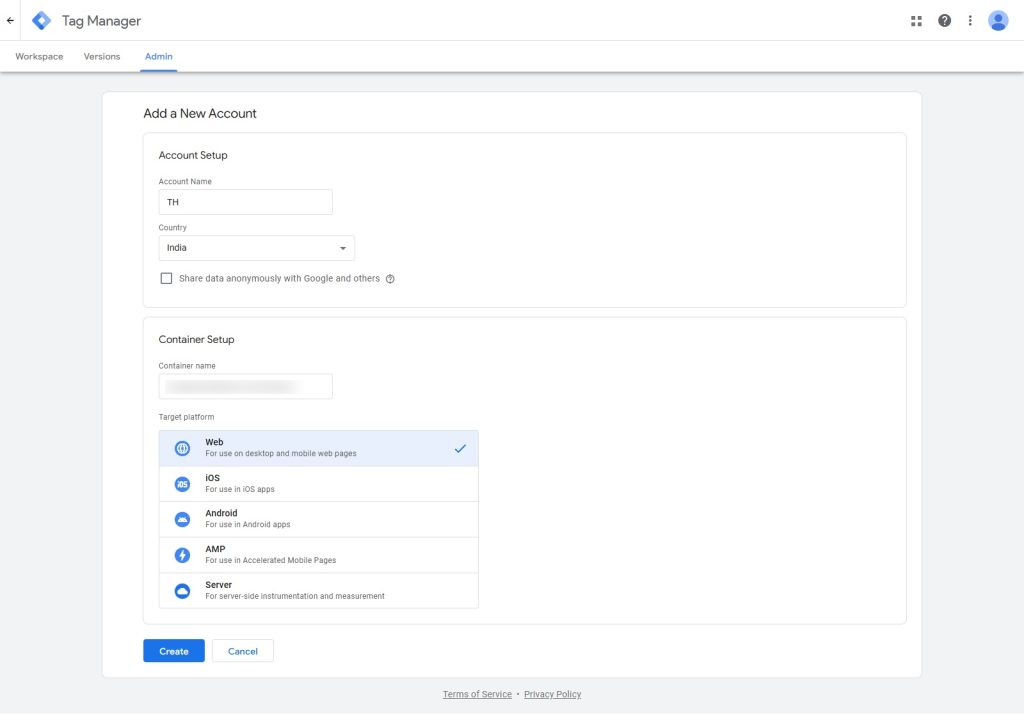This screenshot has width=1024, height=714.
Task: Switch to the Versions tab
Action: (101, 56)
